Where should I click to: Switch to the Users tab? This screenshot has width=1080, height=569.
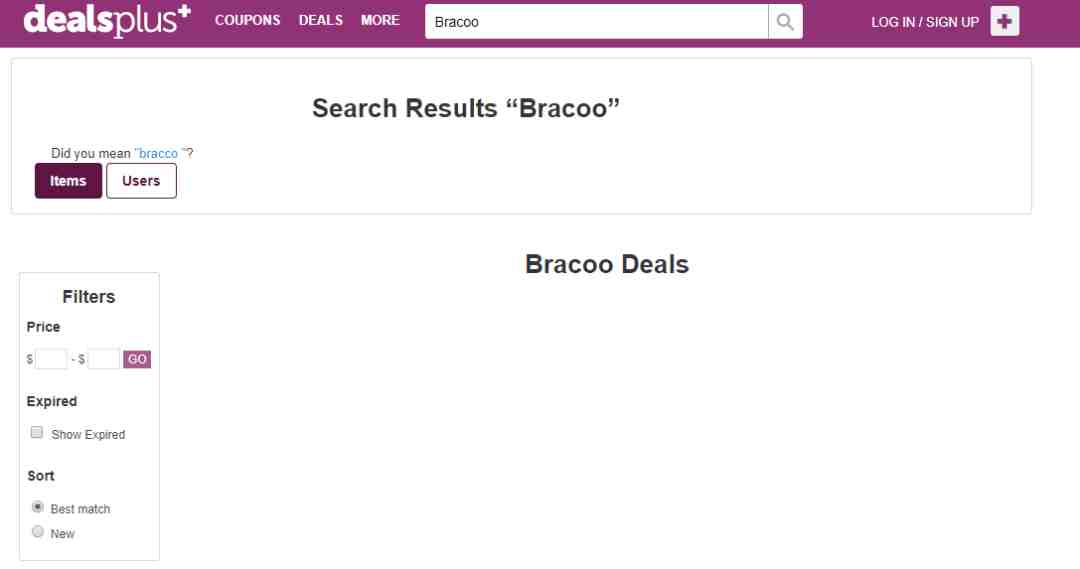(x=141, y=181)
